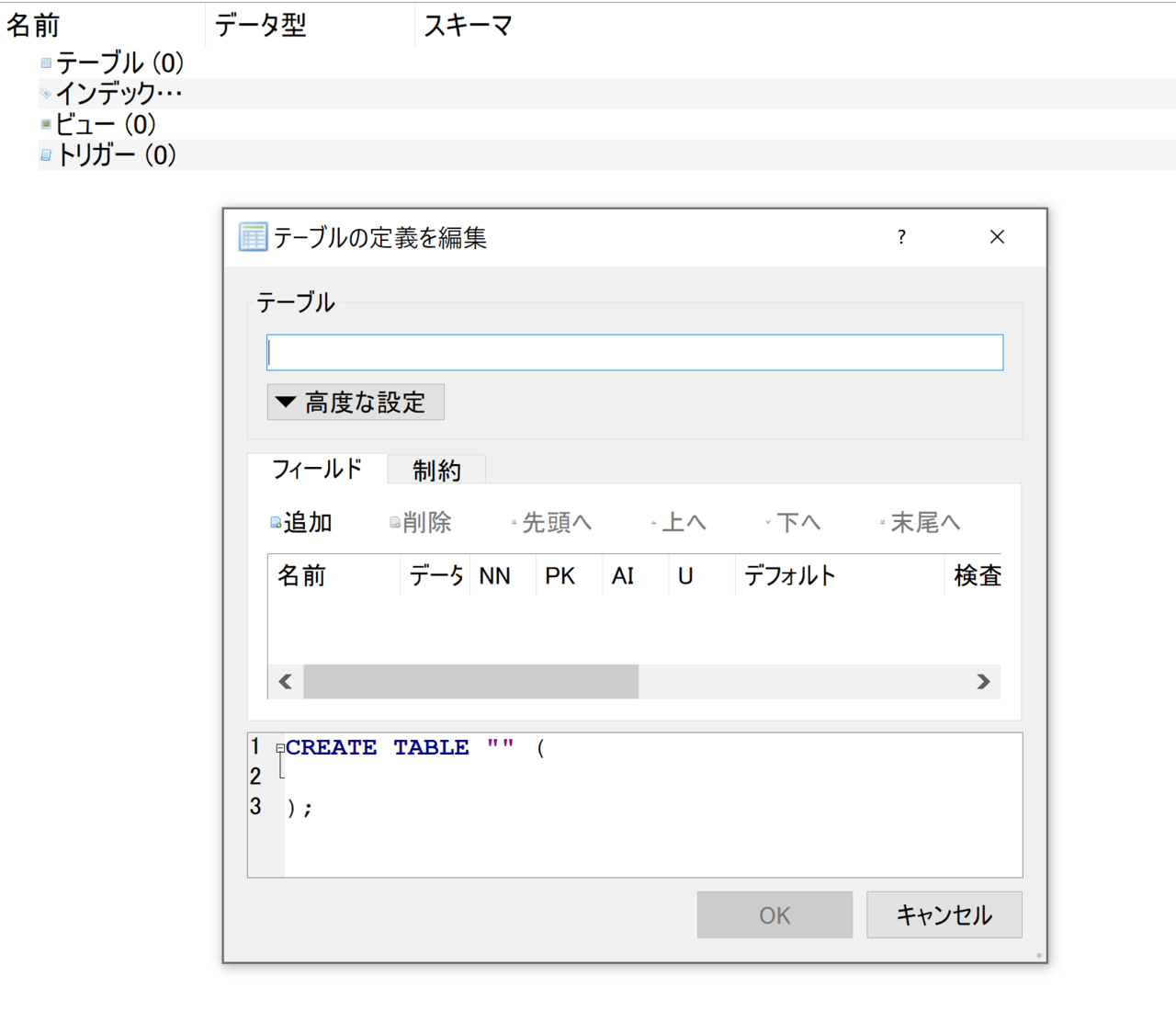Click the 追加 add field button
Image resolution: width=1176 pixels, height=1033 pixels.
pyautogui.click(x=301, y=523)
